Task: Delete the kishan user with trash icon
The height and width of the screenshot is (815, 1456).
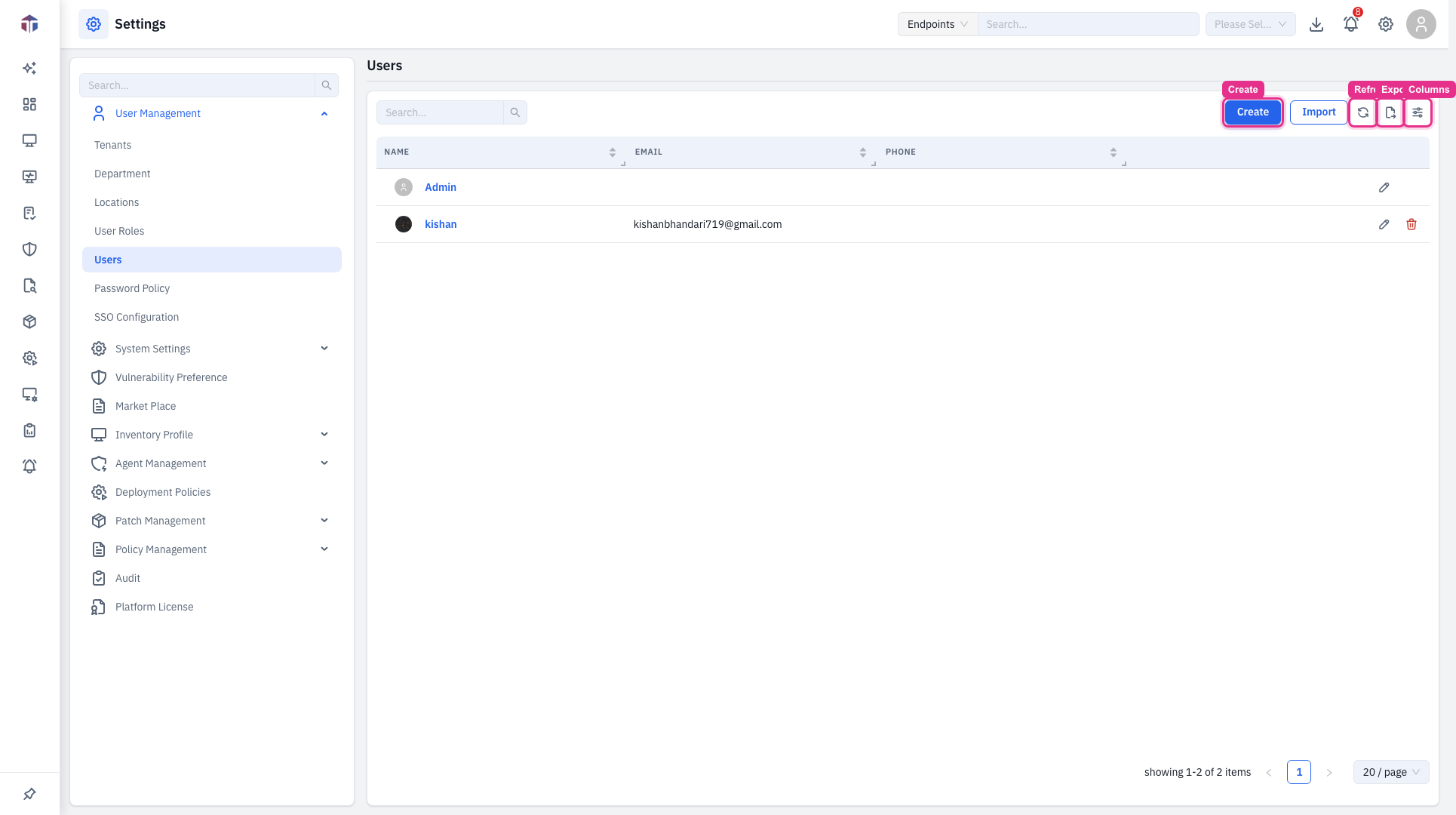Action: click(1411, 224)
